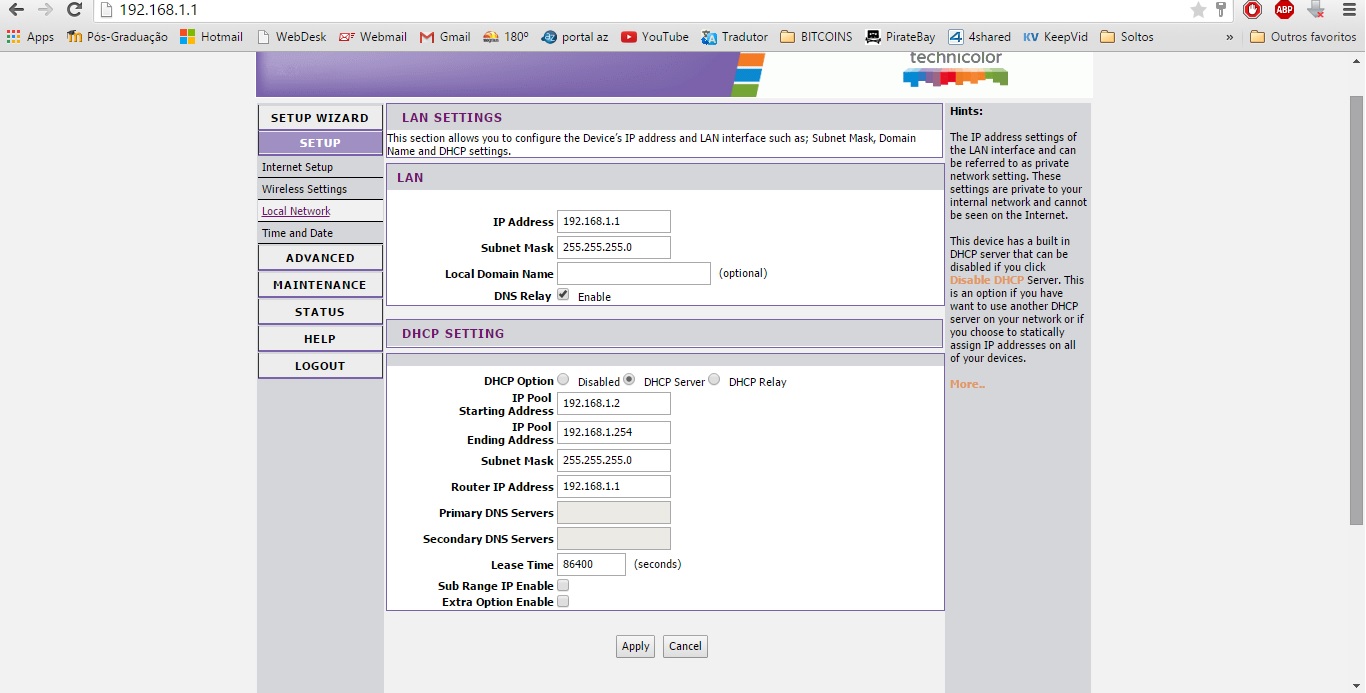The image size is (1366, 693).
Task: Click the download extension icon with red x
Action: [1316, 10]
